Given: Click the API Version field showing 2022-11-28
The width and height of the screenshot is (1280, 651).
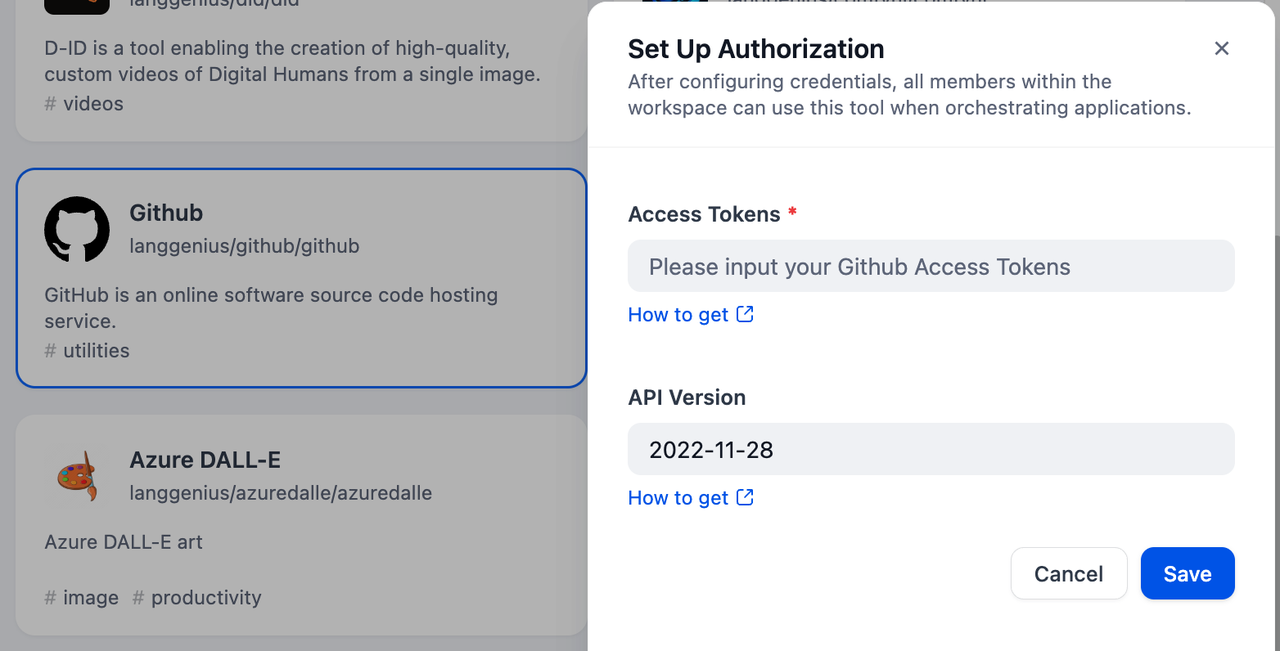Looking at the screenshot, I should [931, 449].
